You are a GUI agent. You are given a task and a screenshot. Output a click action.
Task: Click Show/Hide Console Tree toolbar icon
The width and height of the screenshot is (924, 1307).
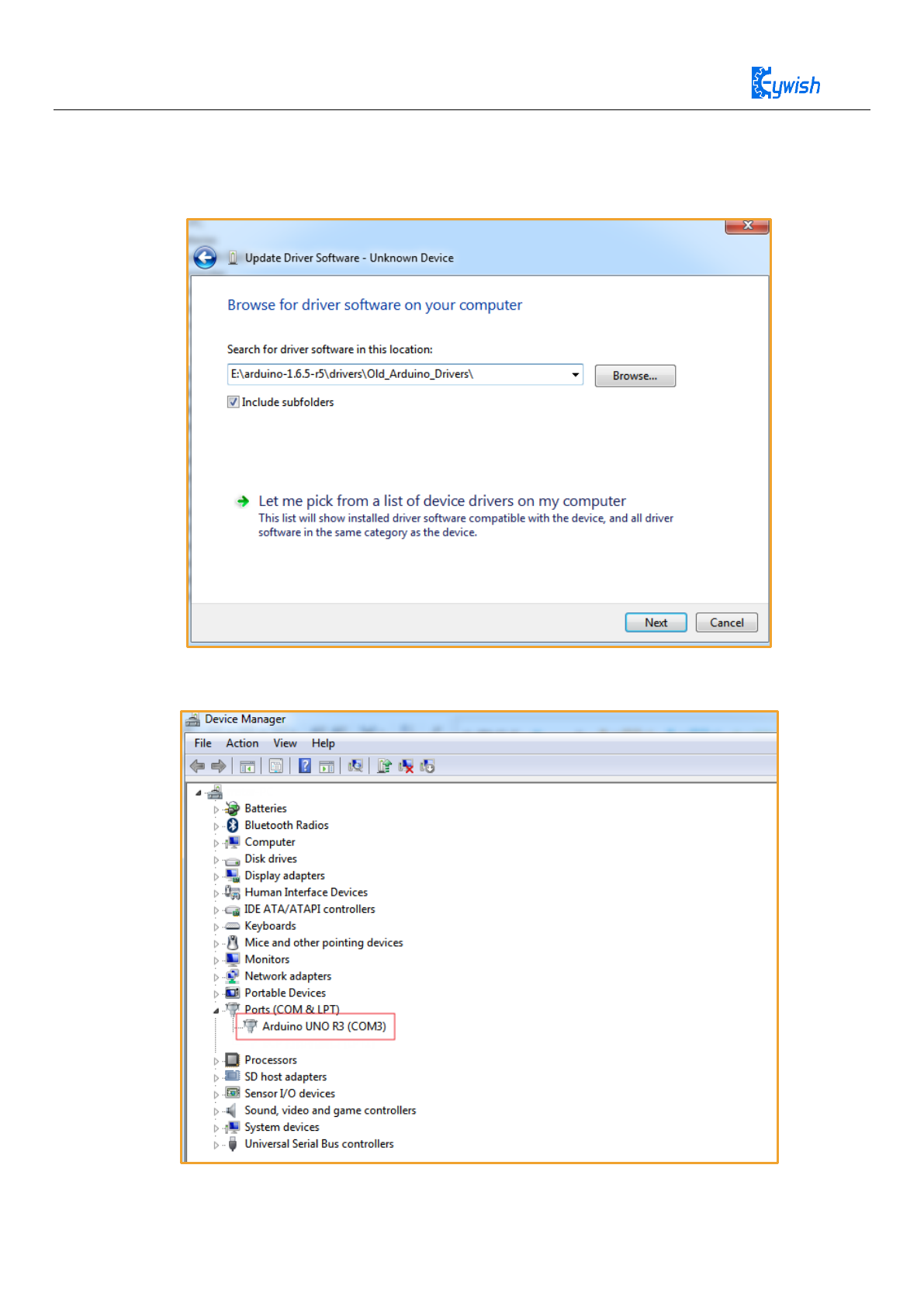(x=247, y=766)
